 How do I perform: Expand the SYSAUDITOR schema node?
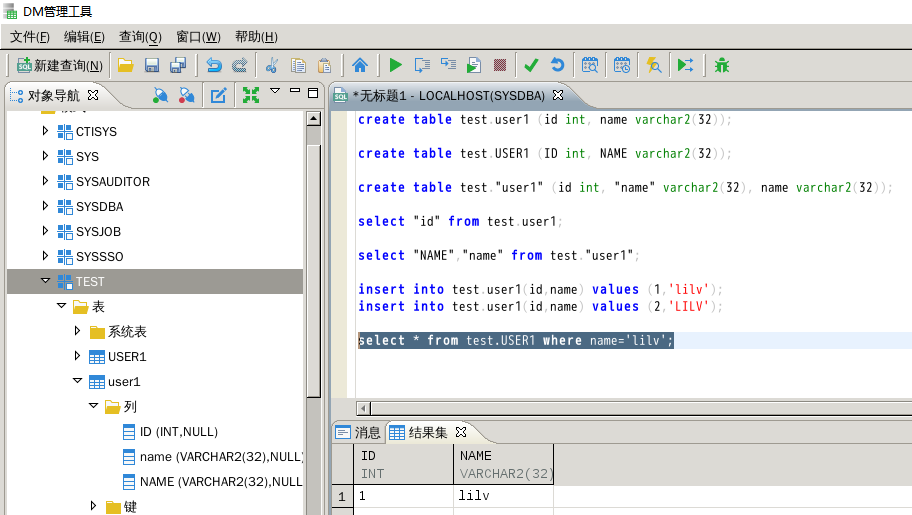point(45,181)
